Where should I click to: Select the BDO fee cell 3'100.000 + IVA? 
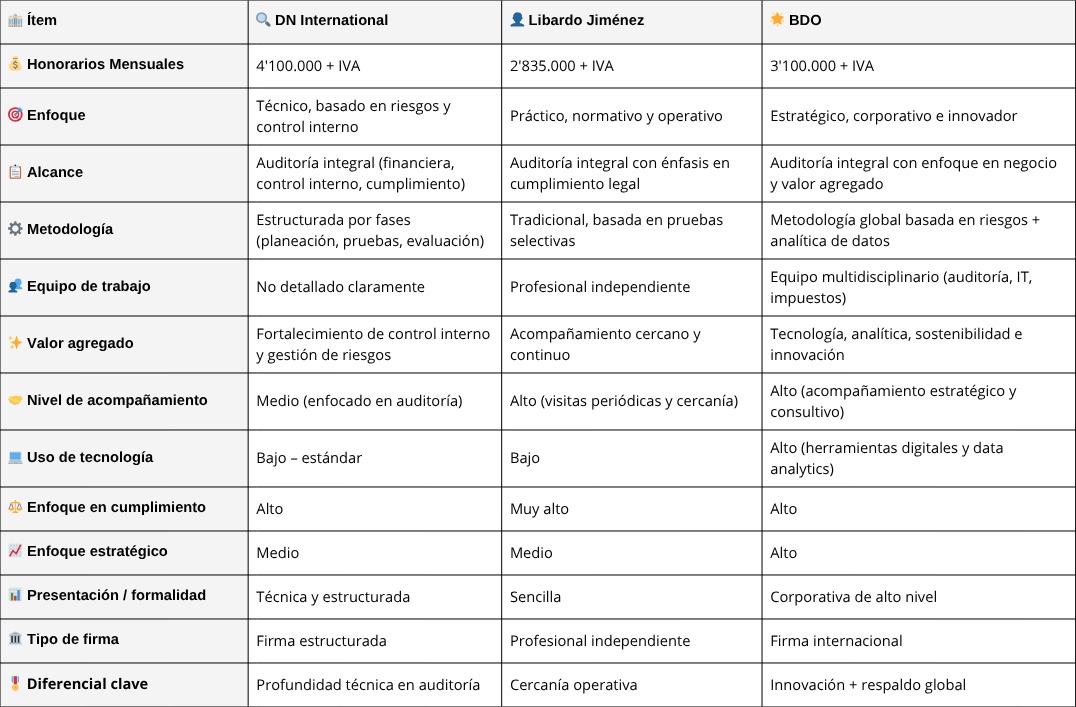918,66
